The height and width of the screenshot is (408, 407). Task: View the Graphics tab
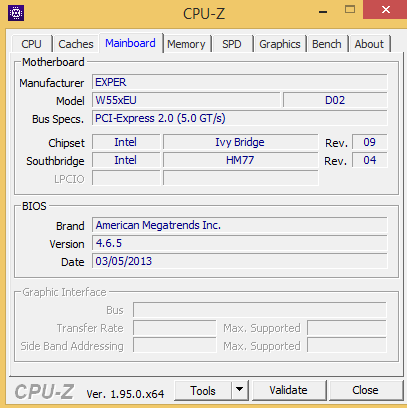[x=280, y=44]
